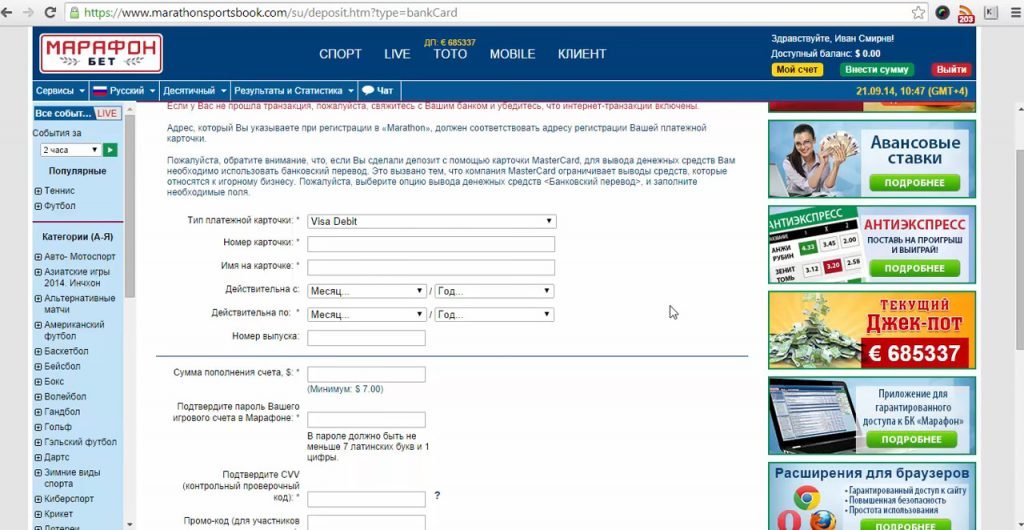
Task: Open the Десятичный odds format menu
Action: tap(195, 91)
